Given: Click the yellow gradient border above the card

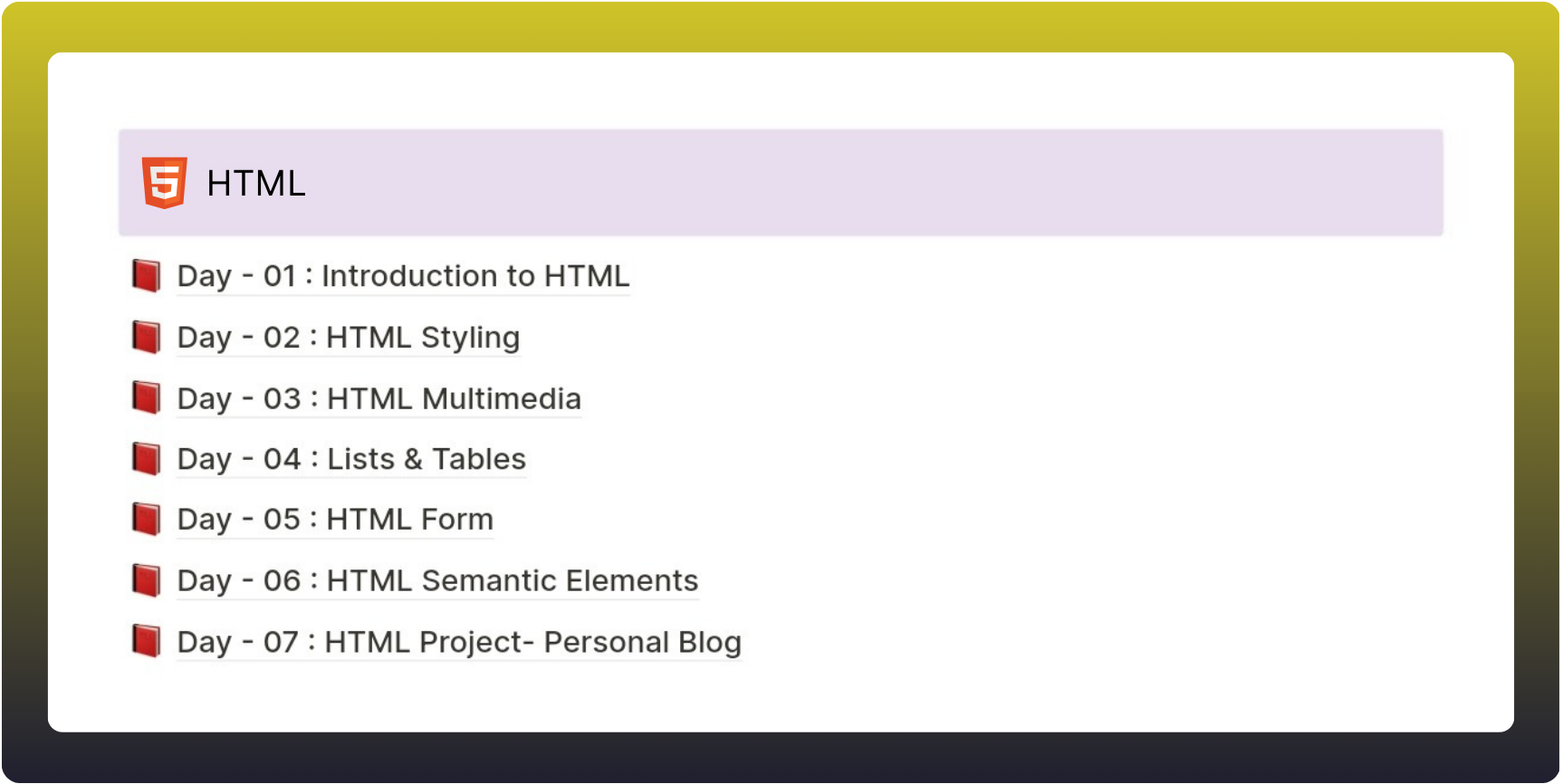Looking at the screenshot, I should coord(779,25).
